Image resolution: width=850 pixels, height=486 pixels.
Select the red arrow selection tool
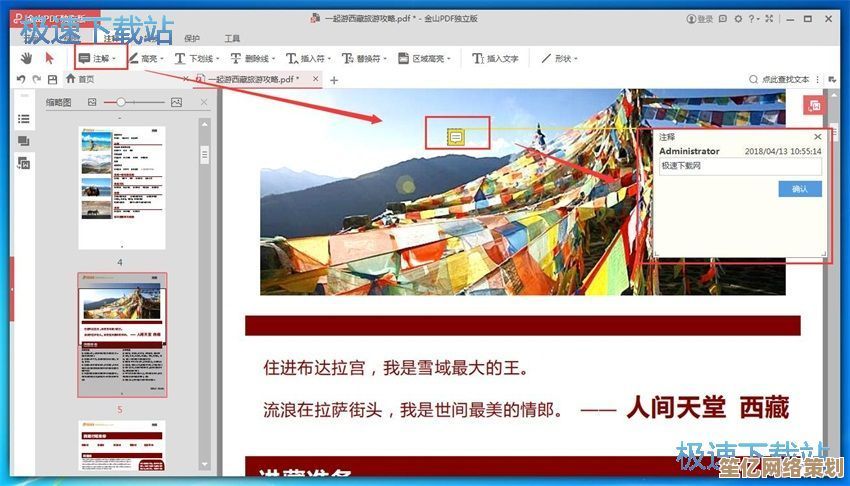(49, 58)
